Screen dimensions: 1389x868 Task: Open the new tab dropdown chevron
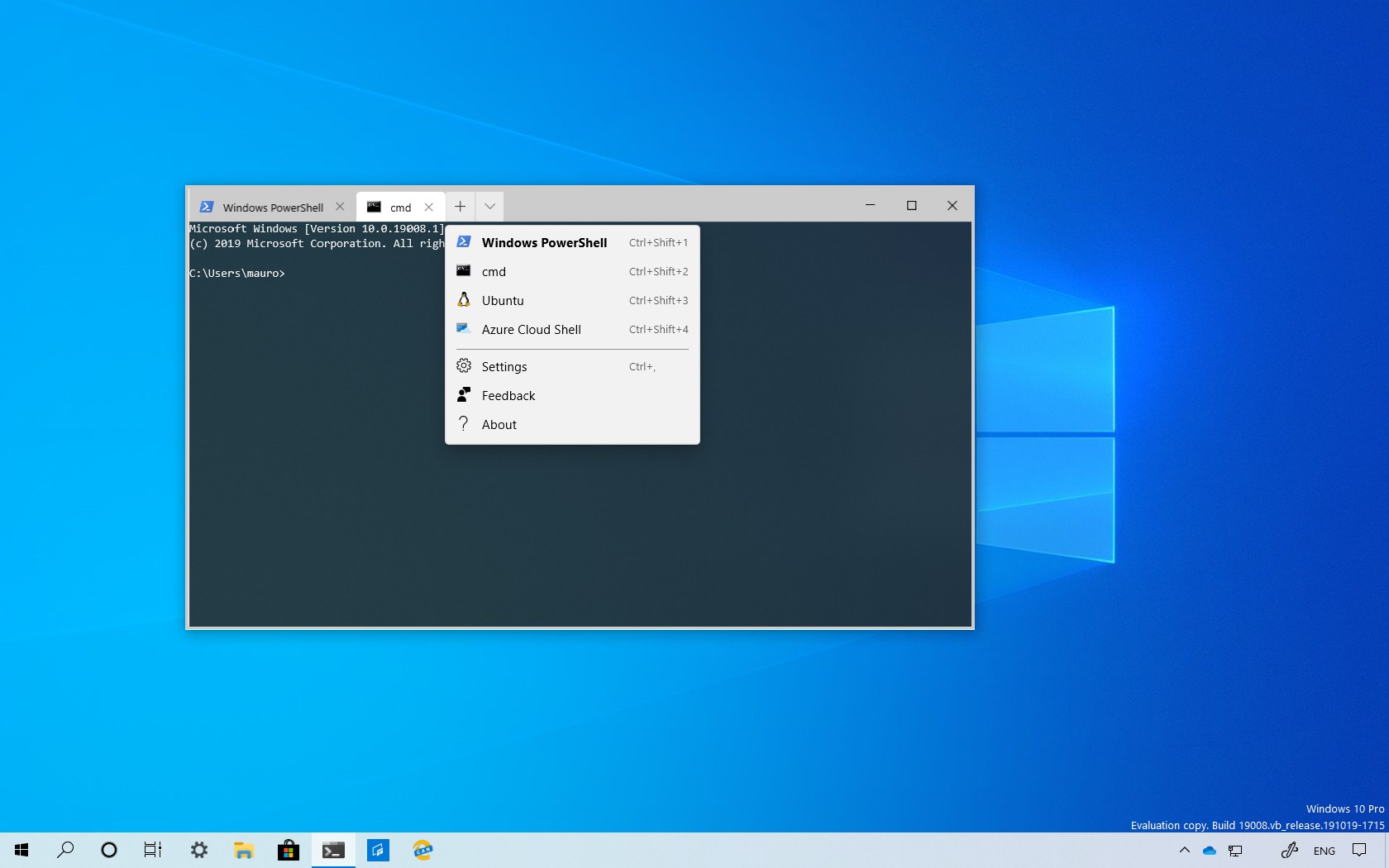489,206
